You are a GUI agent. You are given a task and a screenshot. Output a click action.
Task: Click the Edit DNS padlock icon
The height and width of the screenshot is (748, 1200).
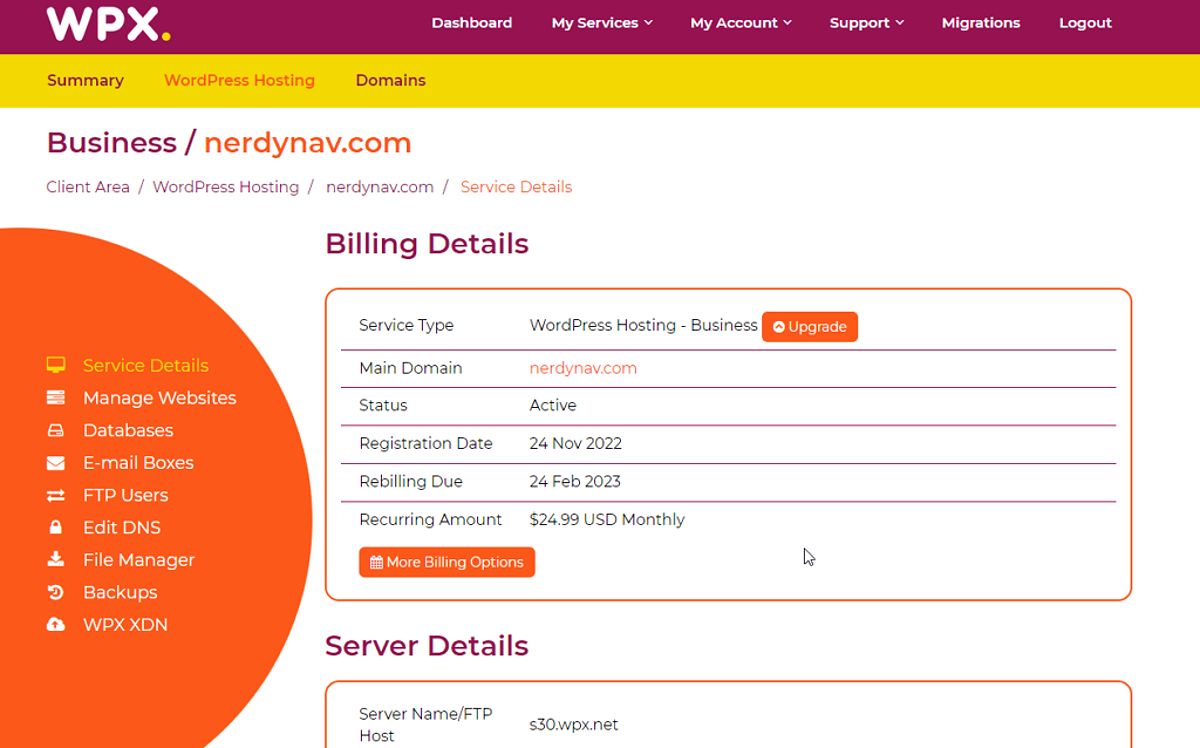point(56,528)
